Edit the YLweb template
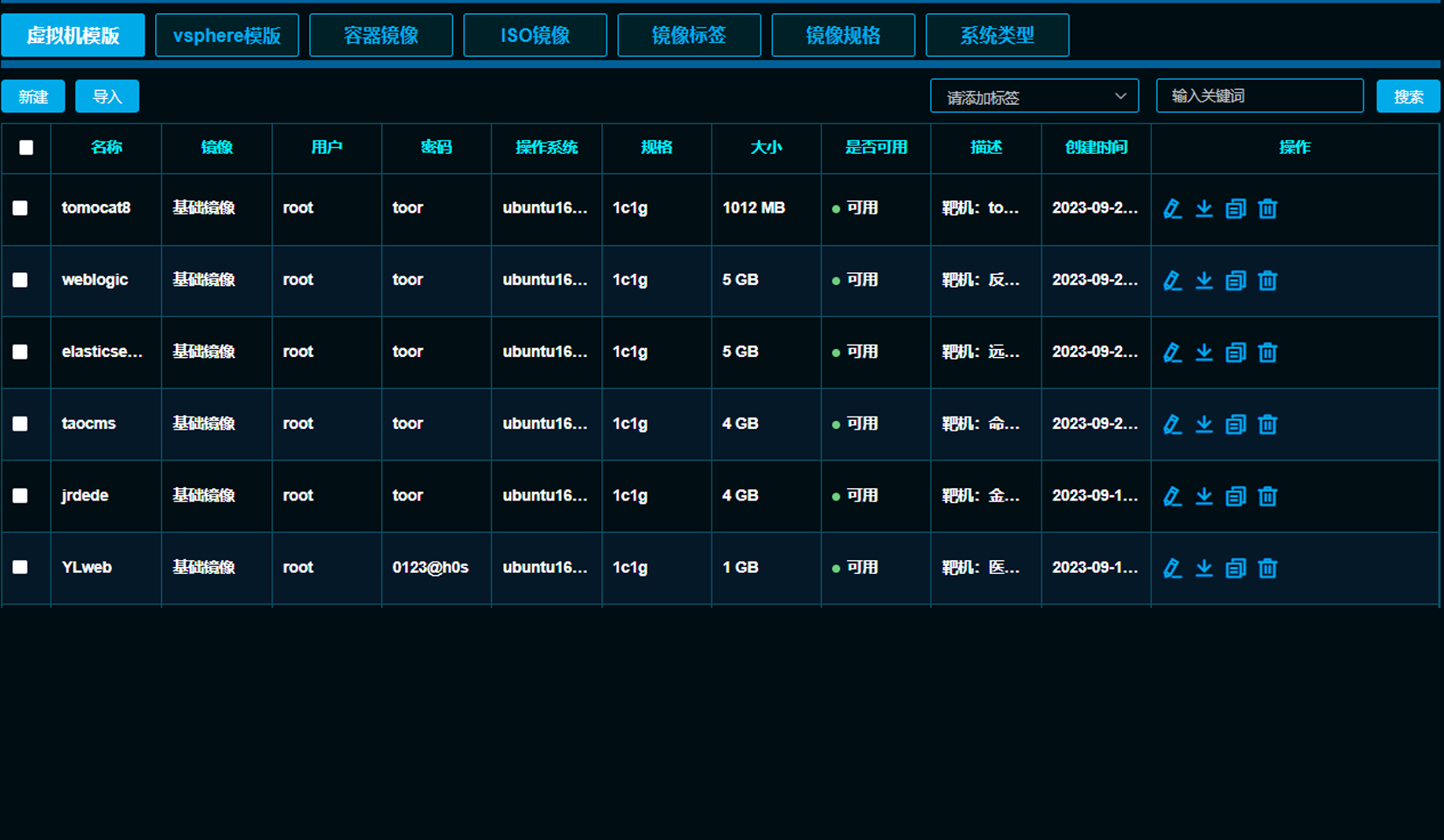1444x840 pixels. (1173, 568)
